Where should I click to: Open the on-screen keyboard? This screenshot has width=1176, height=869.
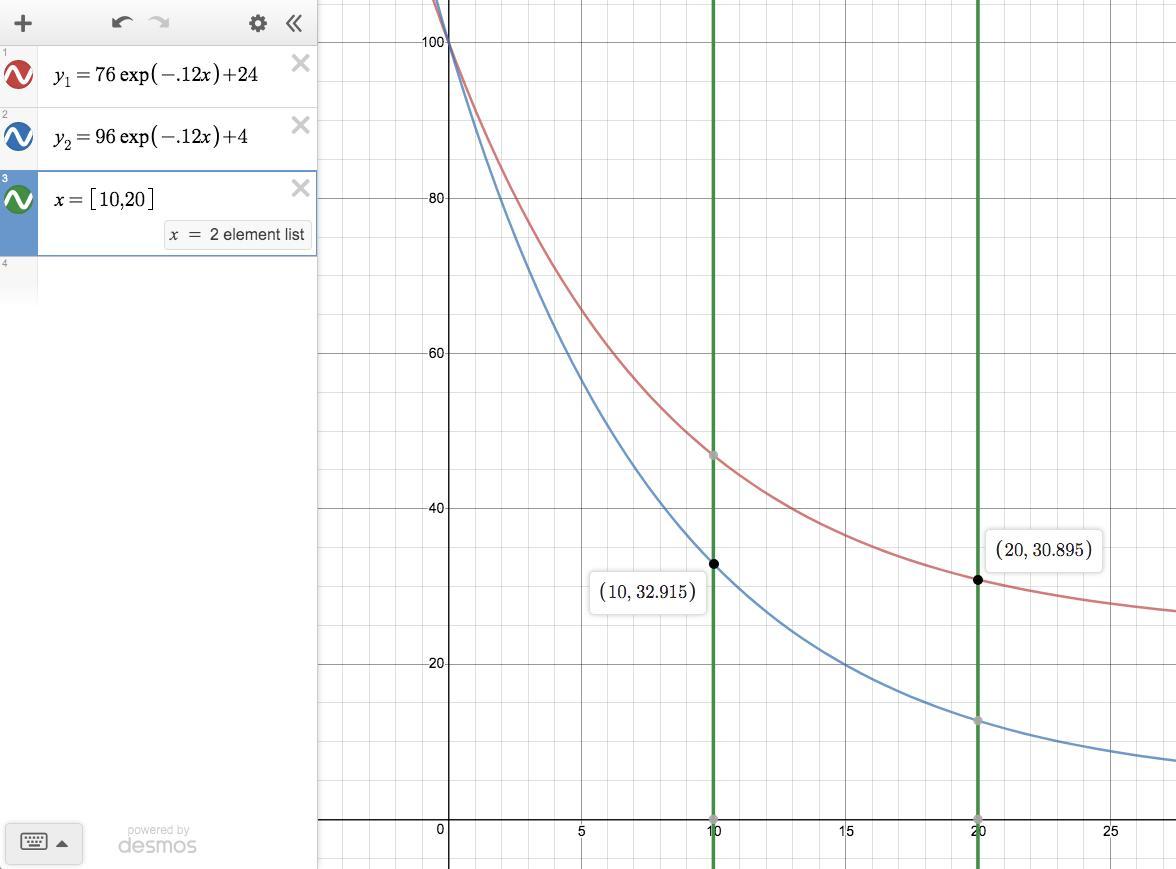point(34,842)
